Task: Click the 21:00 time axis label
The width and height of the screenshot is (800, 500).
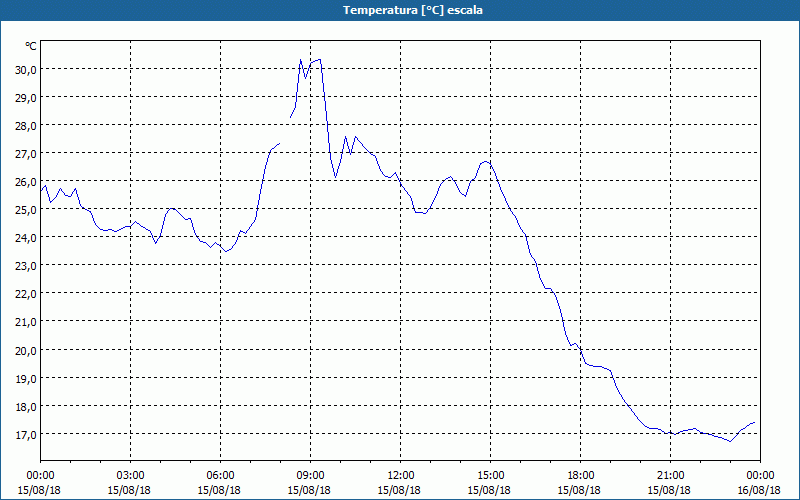Action: click(x=670, y=476)
